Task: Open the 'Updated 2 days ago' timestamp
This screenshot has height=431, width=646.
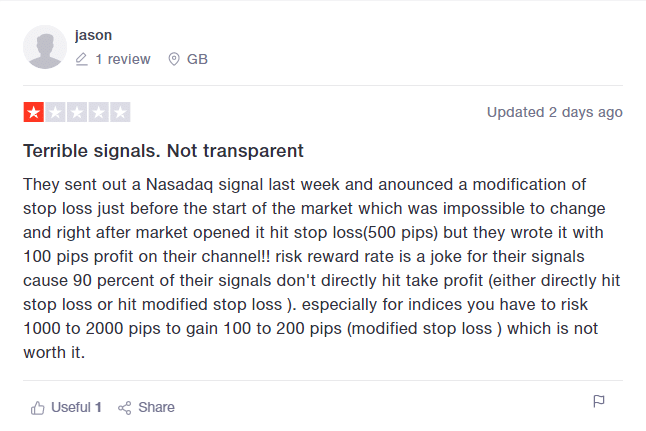Action: tap(555, 112)
